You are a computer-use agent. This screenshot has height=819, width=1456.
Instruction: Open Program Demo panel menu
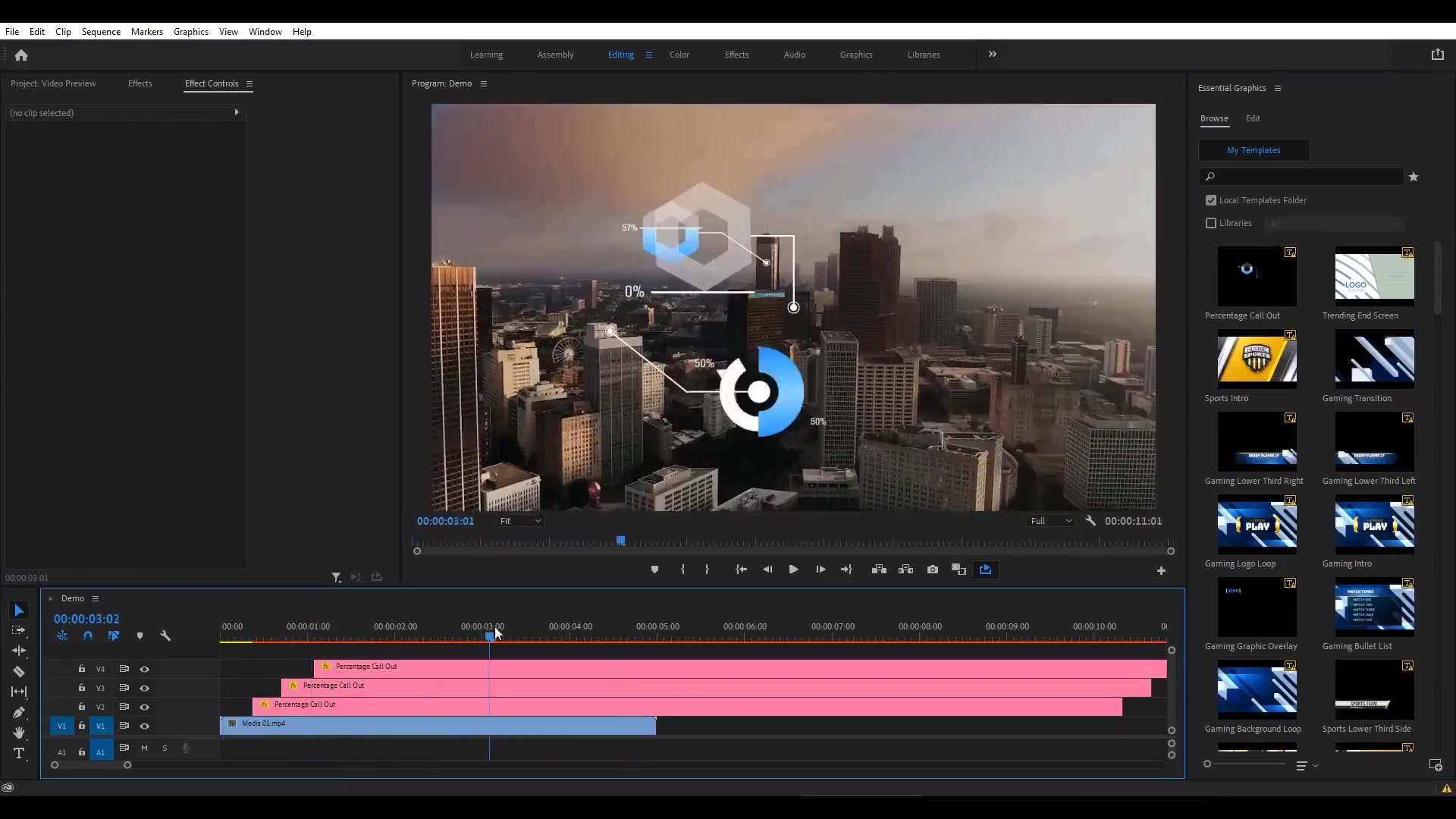click(x=484, y=83)
